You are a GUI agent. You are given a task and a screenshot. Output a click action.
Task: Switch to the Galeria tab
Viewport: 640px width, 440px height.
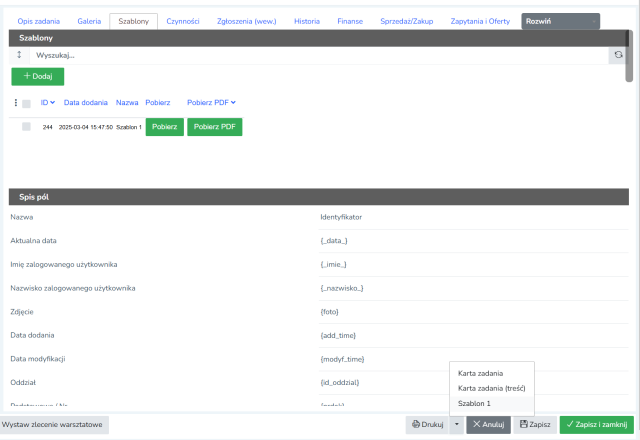click(89, 21)
